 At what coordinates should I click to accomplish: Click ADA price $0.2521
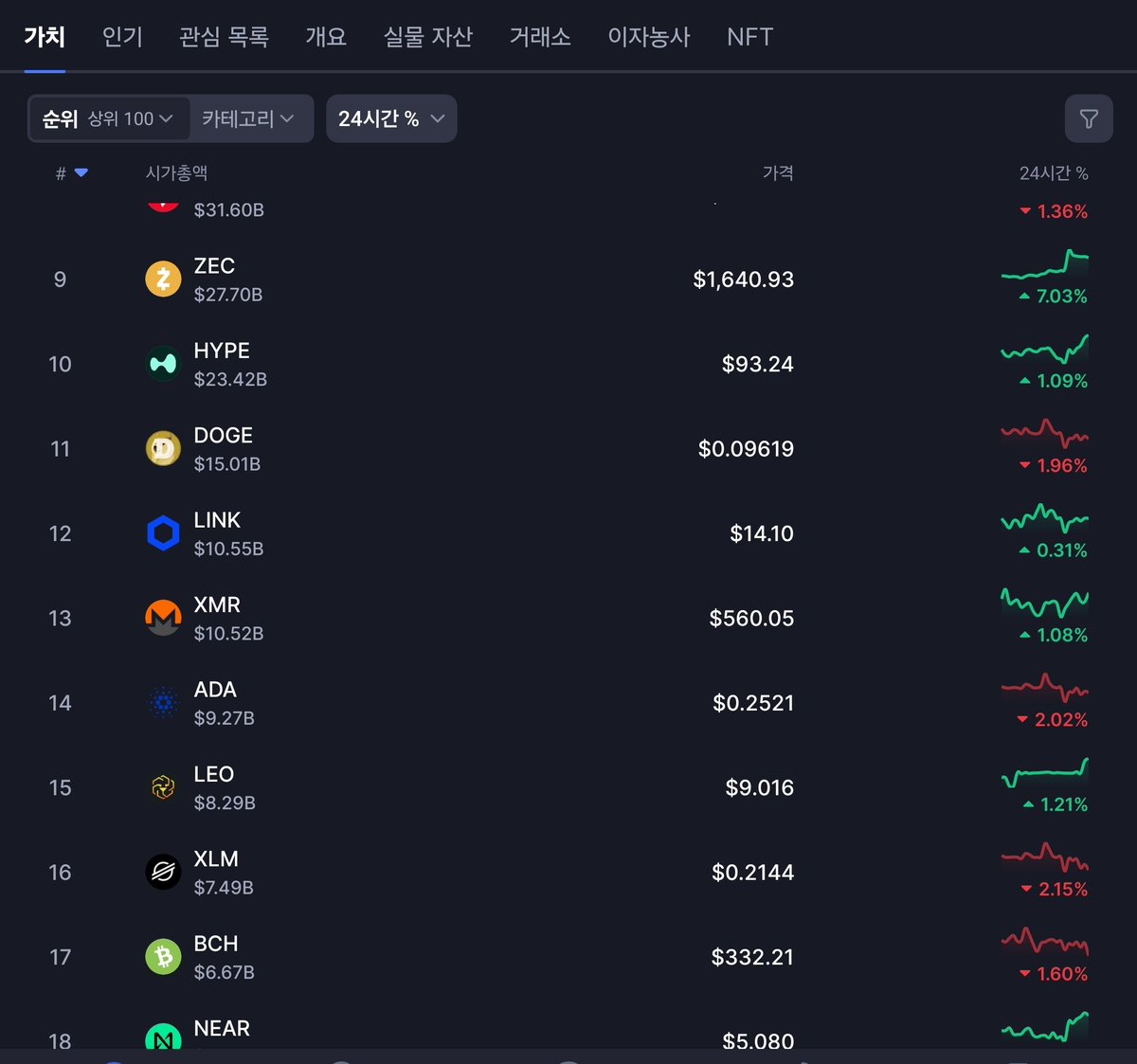753,703
